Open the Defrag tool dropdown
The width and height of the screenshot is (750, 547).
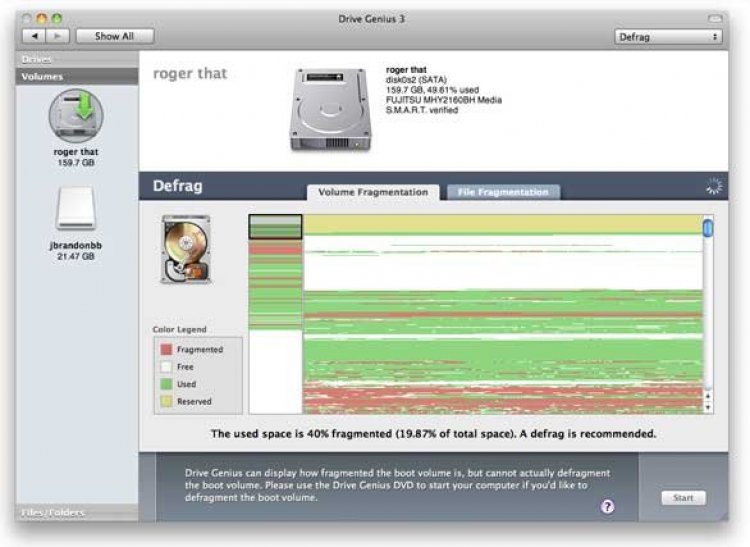(x=668, y=37)
